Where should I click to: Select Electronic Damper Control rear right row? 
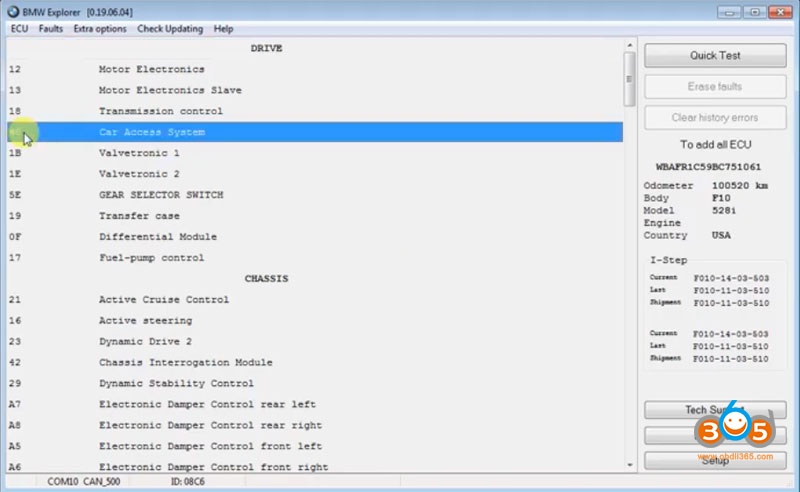(315, 425)
